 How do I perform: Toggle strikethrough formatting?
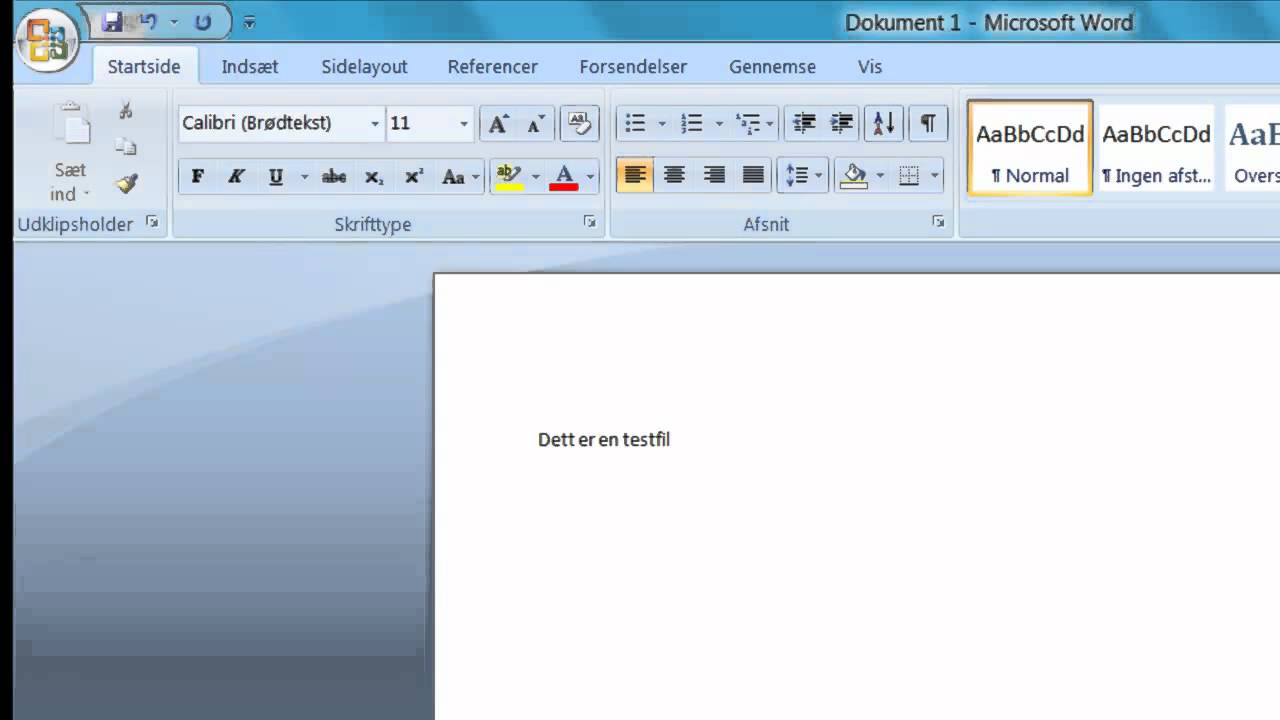[x=334, y=177]
